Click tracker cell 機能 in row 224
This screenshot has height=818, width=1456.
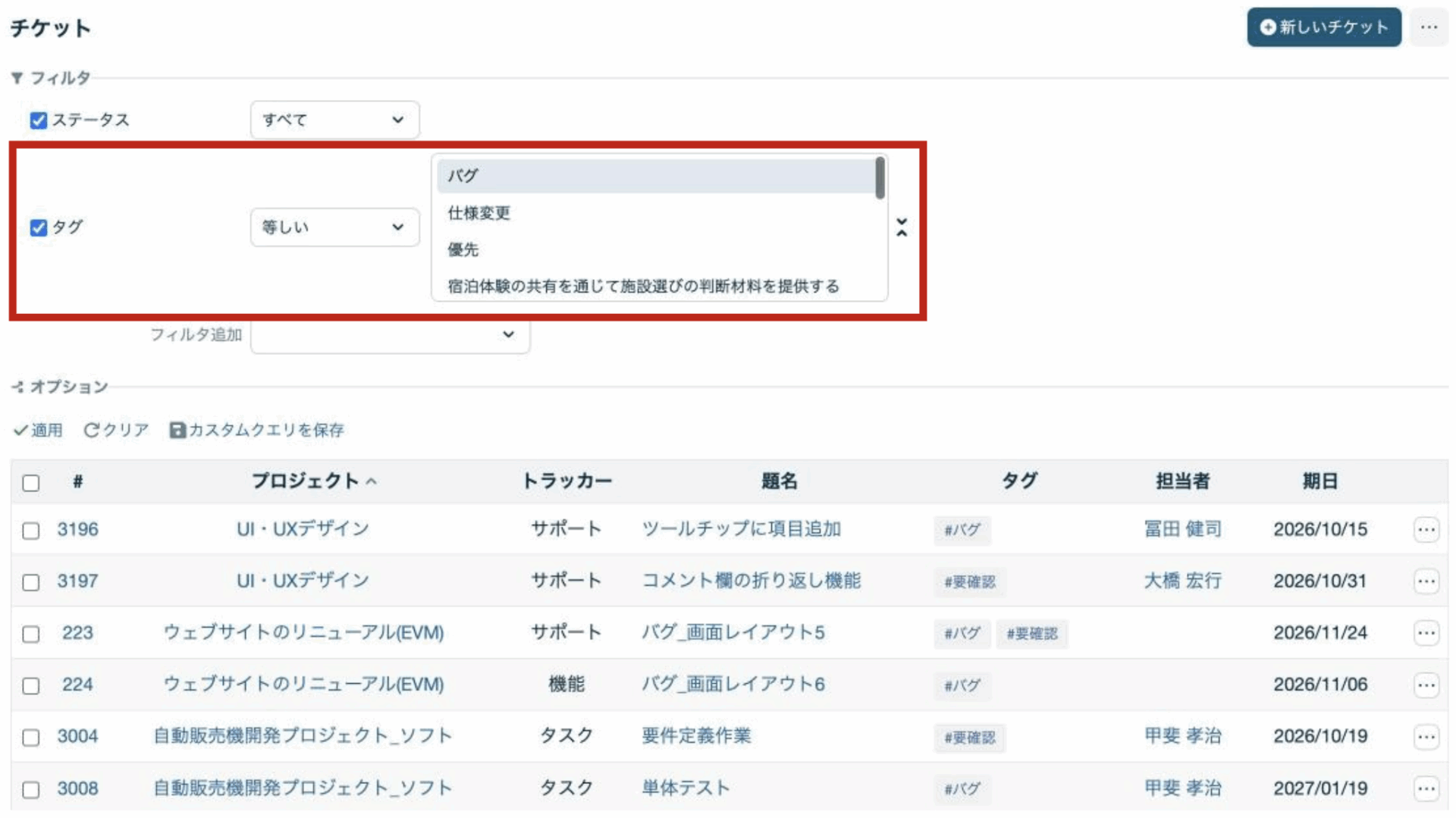[x=566, y=685]
